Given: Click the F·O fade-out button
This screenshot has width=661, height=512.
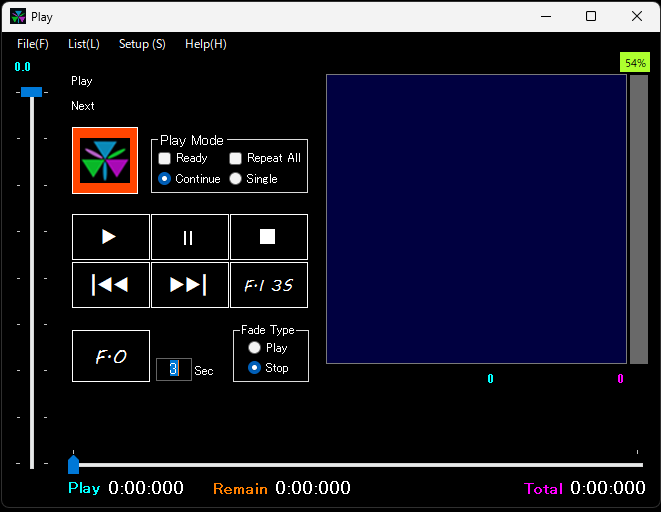Looking at the screenshot, I should pyautogui.click(x=110, y=356).
